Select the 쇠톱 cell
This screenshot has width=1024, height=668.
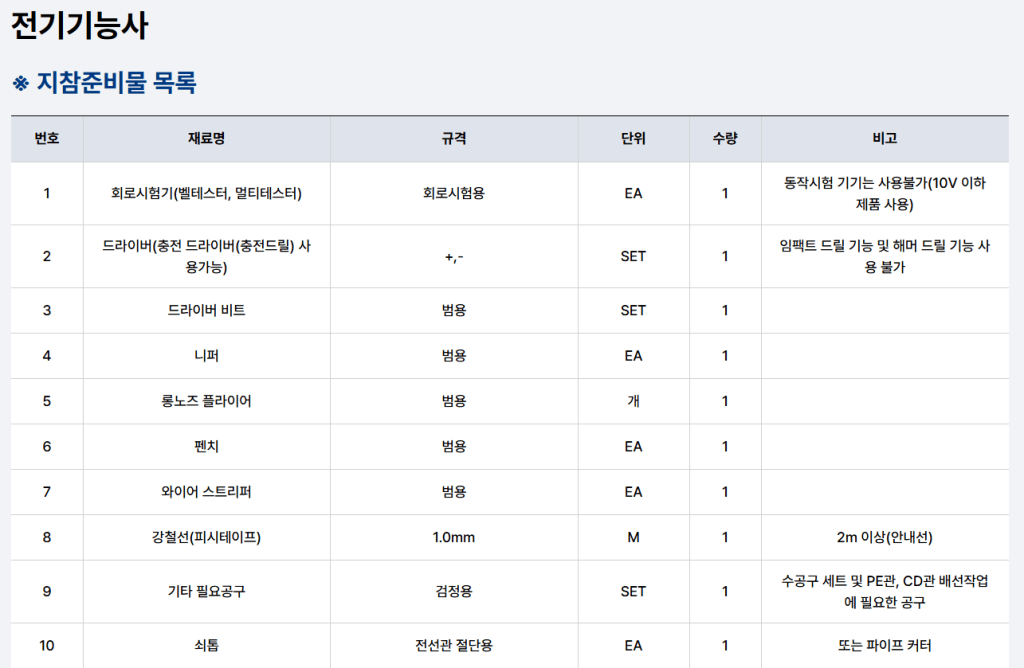[206, 646]
